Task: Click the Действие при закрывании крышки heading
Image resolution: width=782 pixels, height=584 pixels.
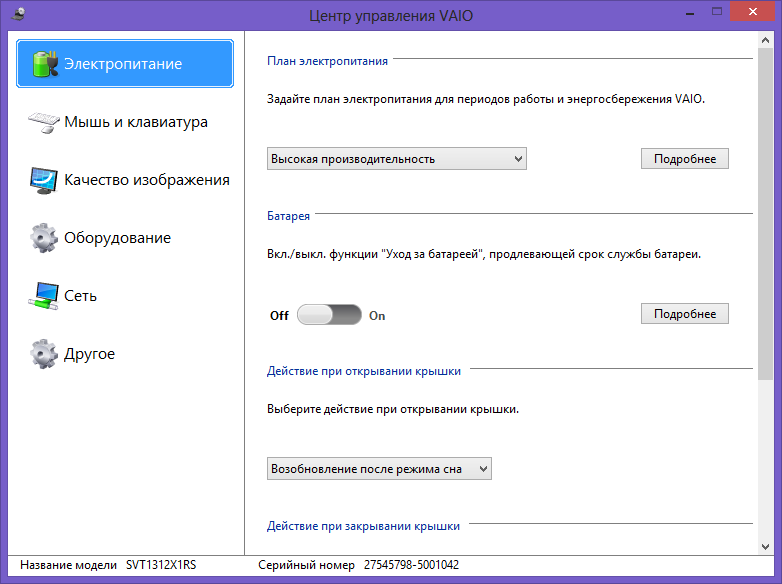Action: [x=363, y=526]
